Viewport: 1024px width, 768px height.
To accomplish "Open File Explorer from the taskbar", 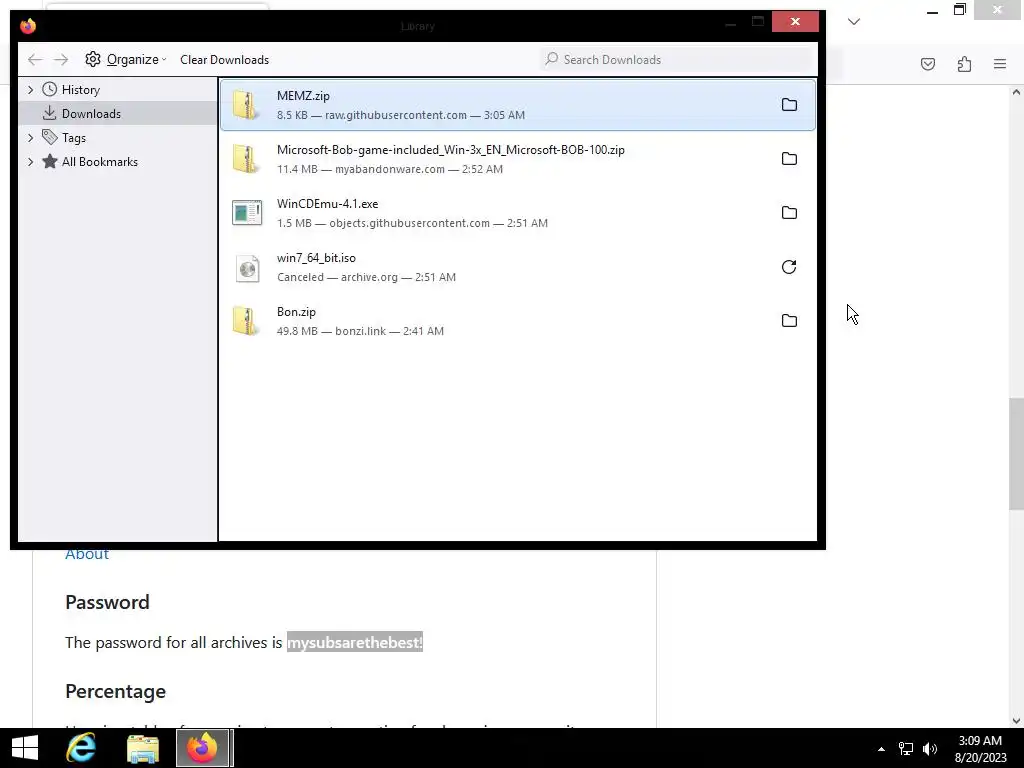I will pos(143,748).
